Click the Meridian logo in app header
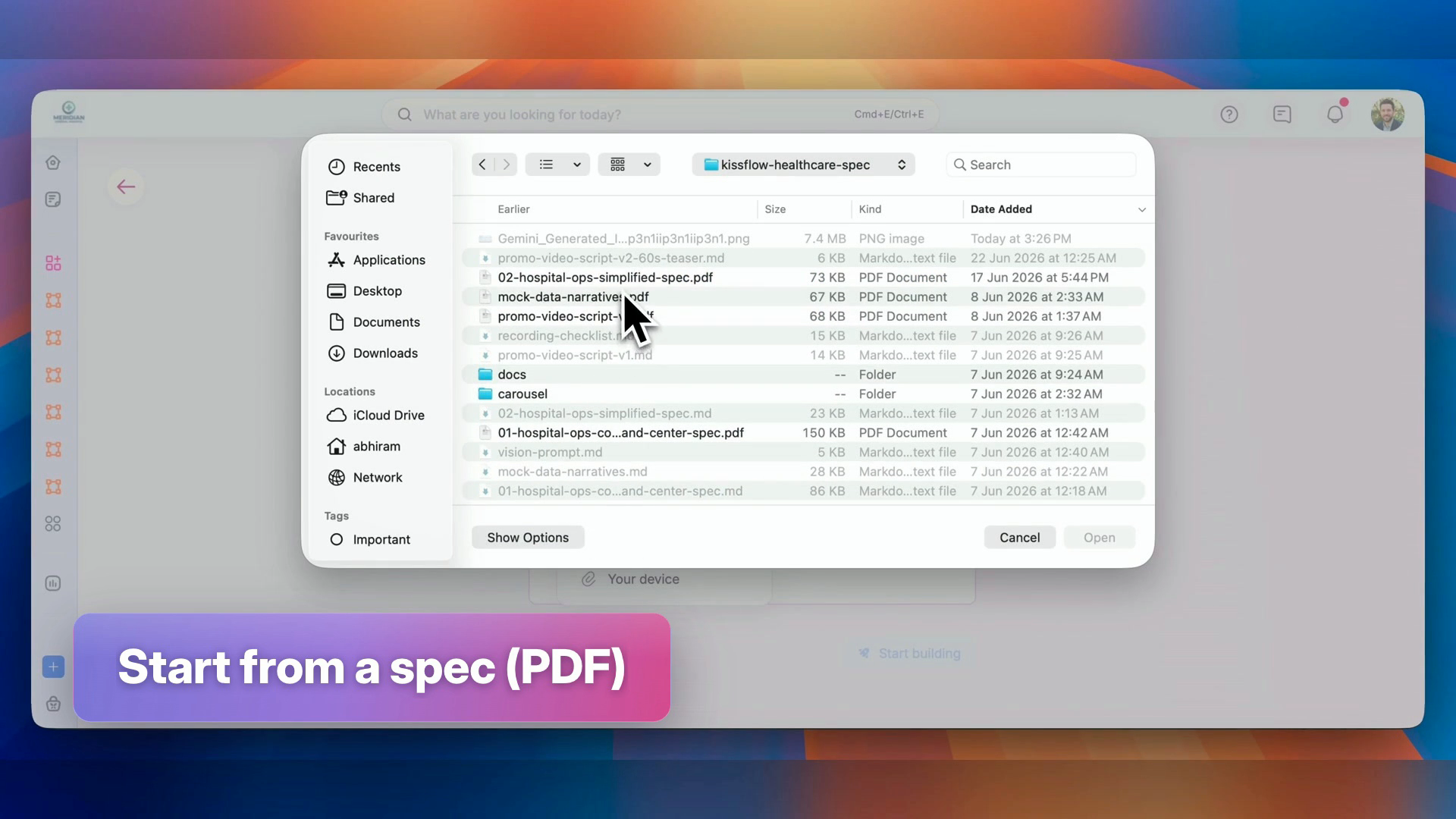 click(x=69, y=112)
